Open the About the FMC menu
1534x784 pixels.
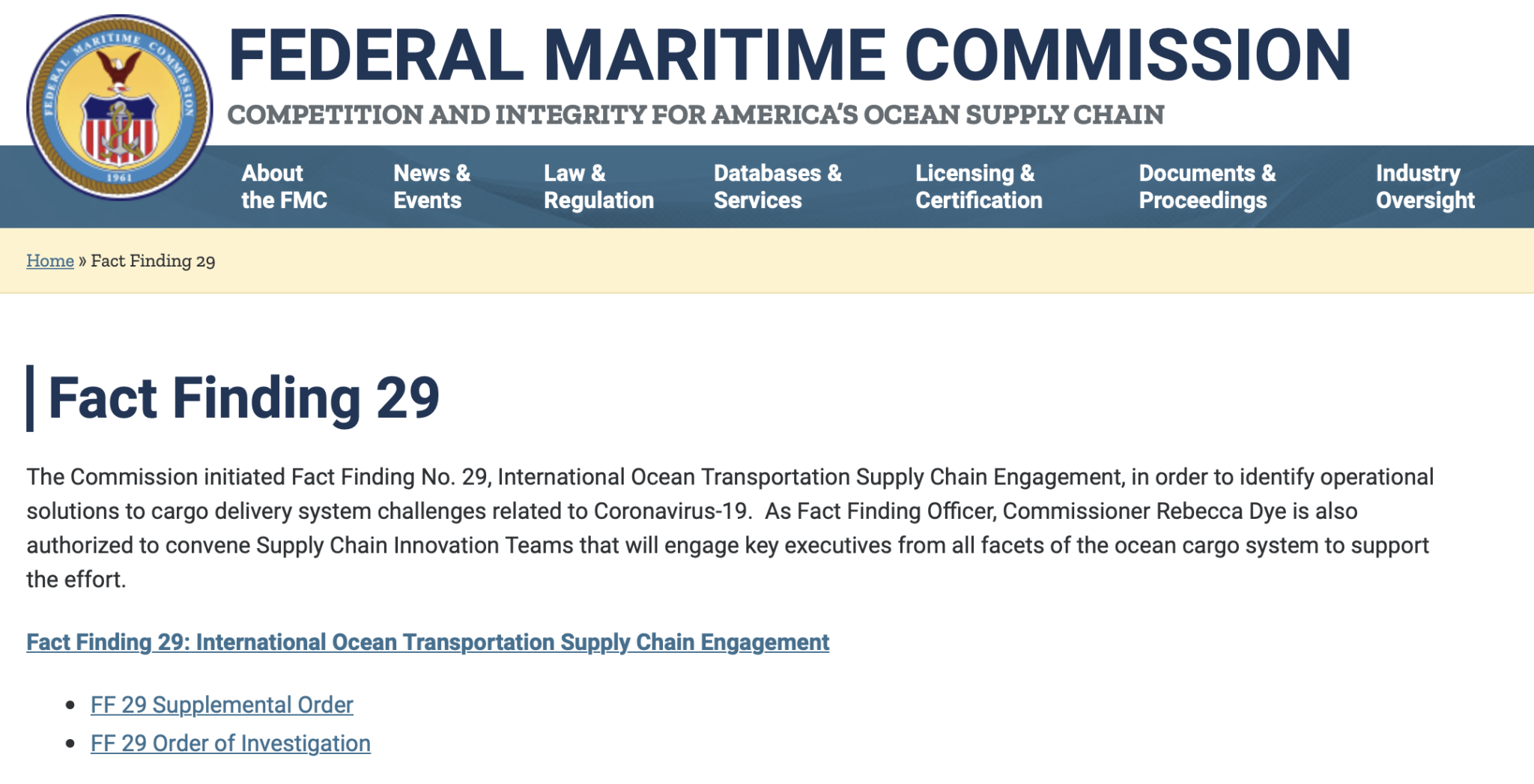284,186
